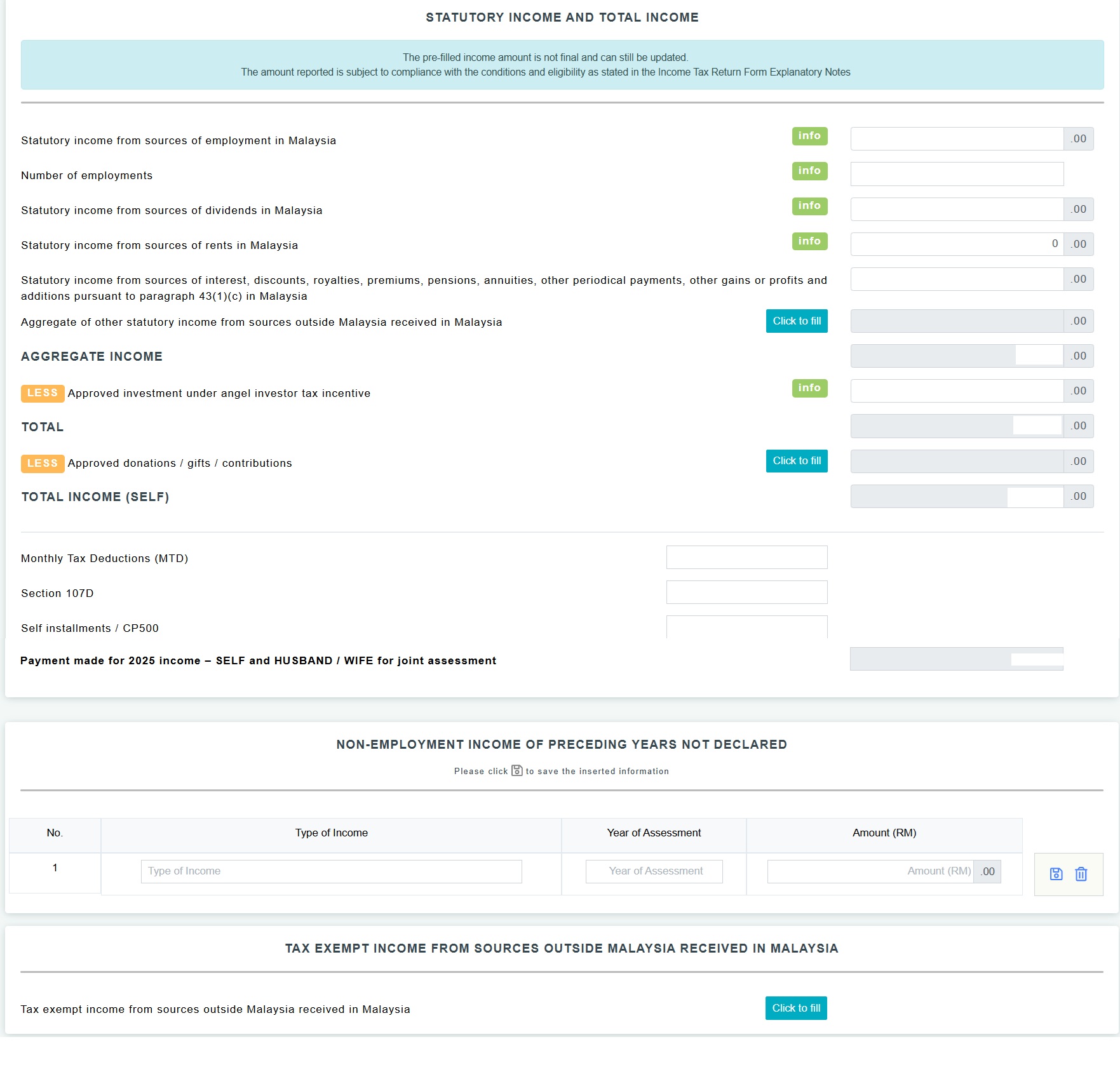This screenshot has height=1065, width=1120.
Task: Click to fill approved donations / gifts
Action: pyautogui.click(x=797, y=461)
